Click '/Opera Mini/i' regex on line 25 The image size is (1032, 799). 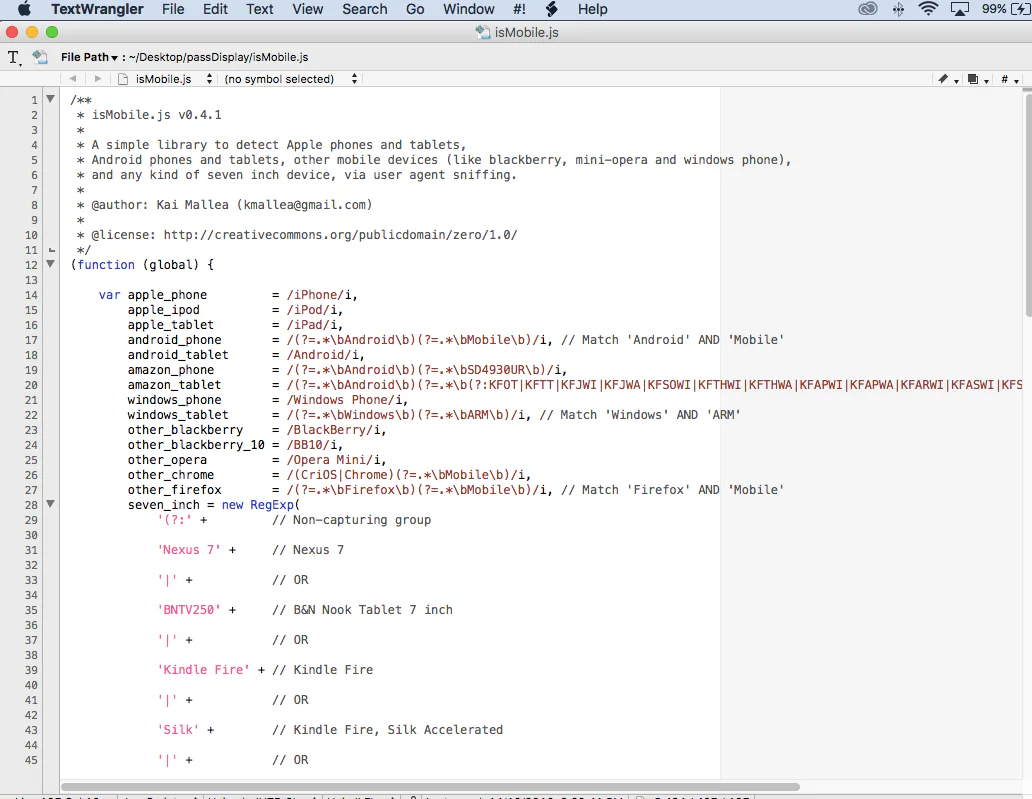(334, 460)
